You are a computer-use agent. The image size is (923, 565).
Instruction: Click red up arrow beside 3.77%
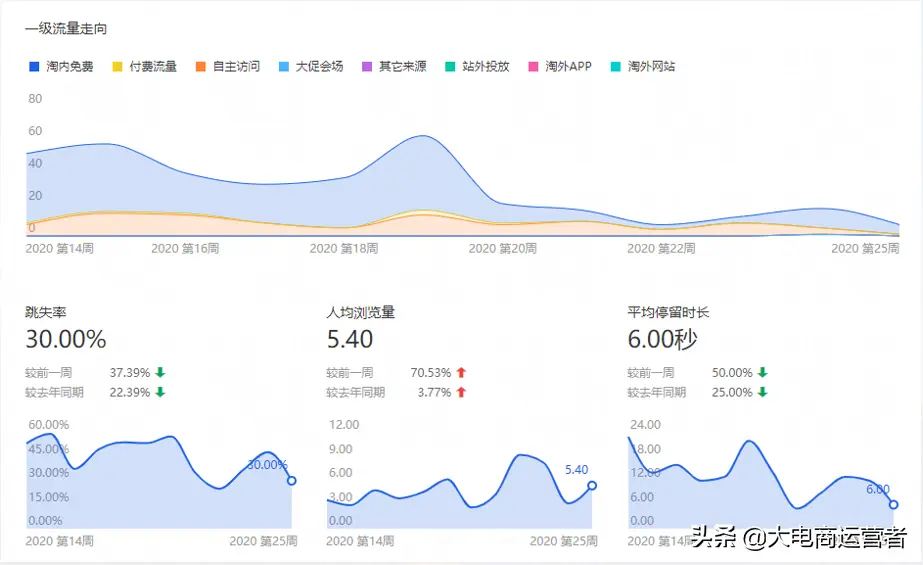tap(461, 392)
